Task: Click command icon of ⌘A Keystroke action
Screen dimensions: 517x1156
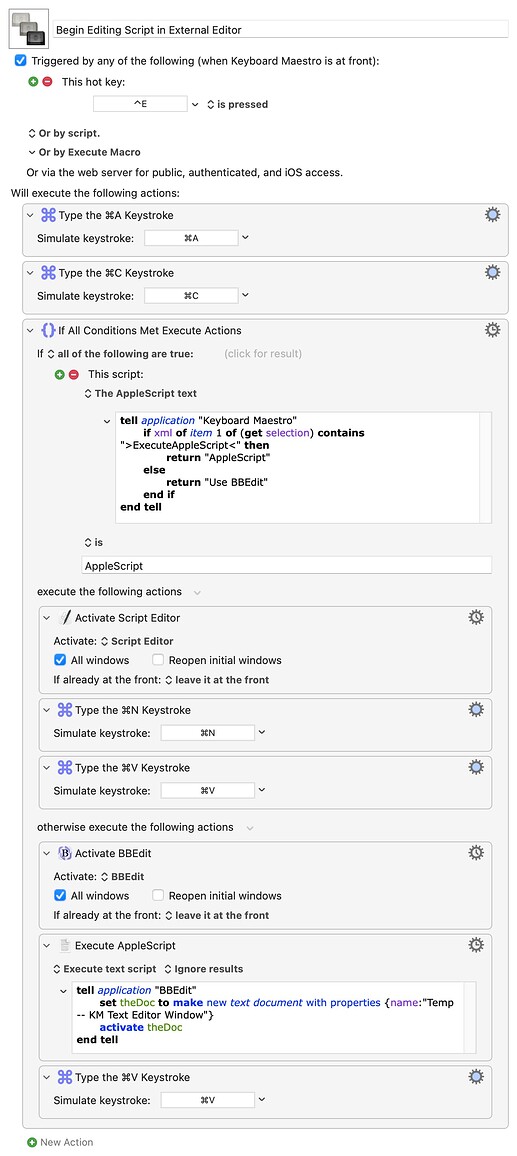Action: click(48, 215)
